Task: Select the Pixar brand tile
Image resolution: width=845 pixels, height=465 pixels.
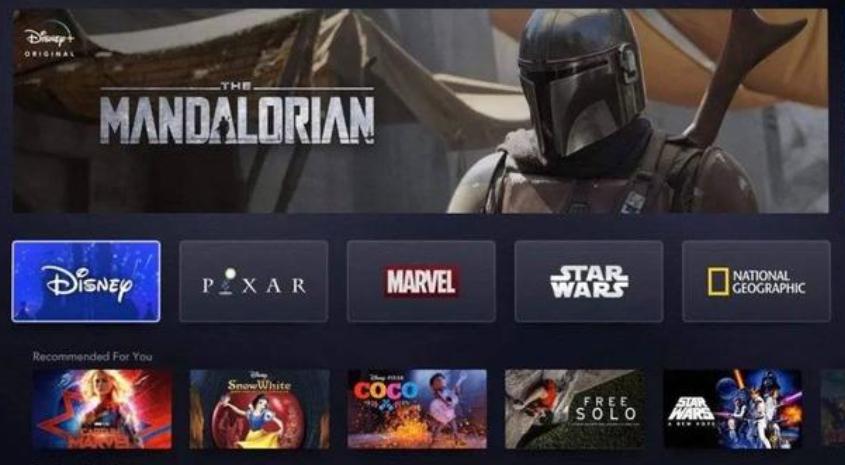Action: (x=254, y=281)
